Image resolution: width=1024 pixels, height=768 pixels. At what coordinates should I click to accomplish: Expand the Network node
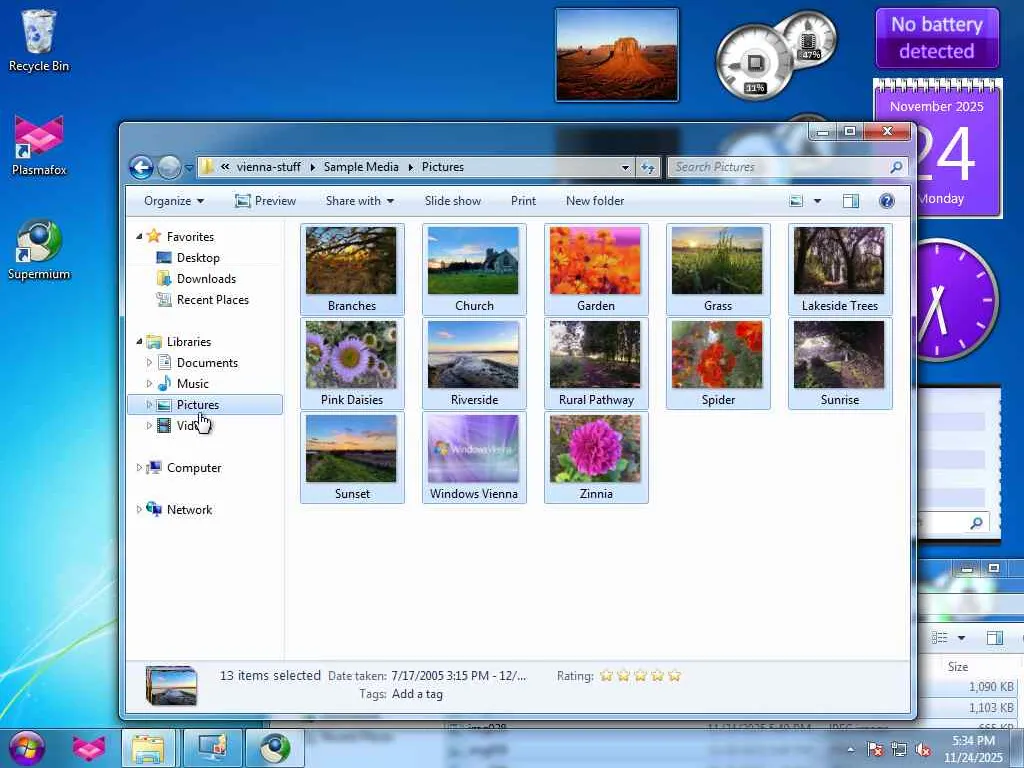point(138,509)
